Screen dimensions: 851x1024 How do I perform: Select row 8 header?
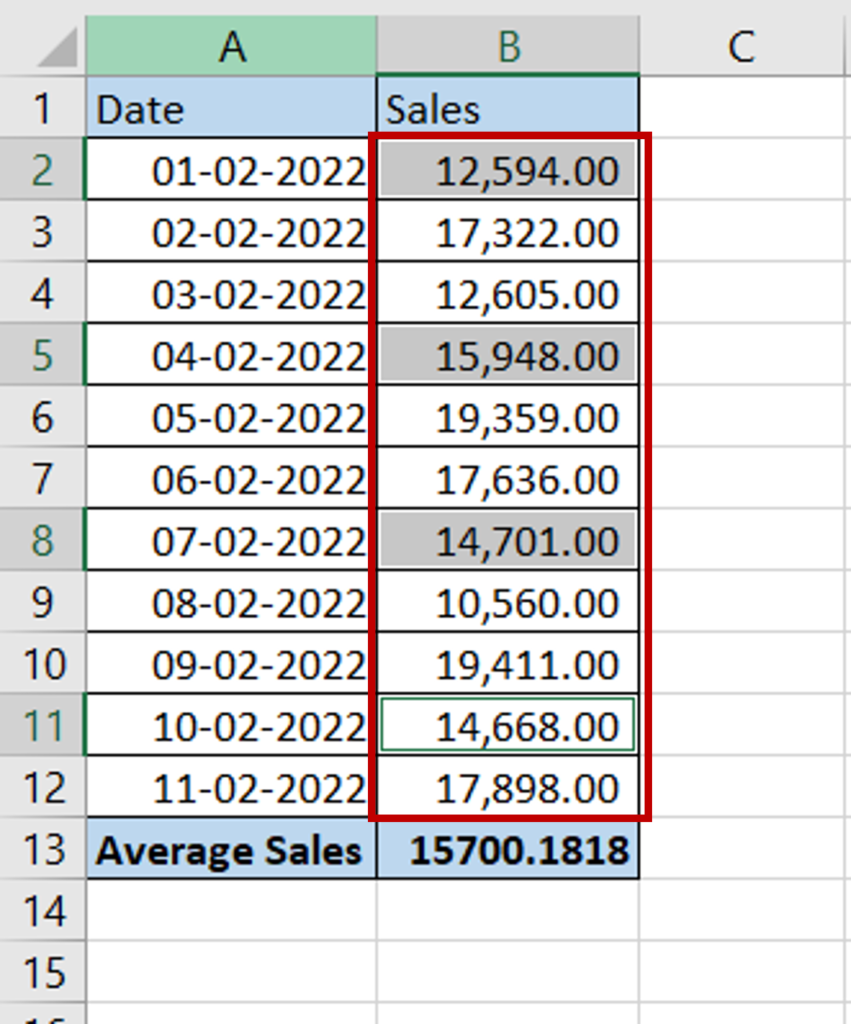pyautogui.click(x=42, y=540)
